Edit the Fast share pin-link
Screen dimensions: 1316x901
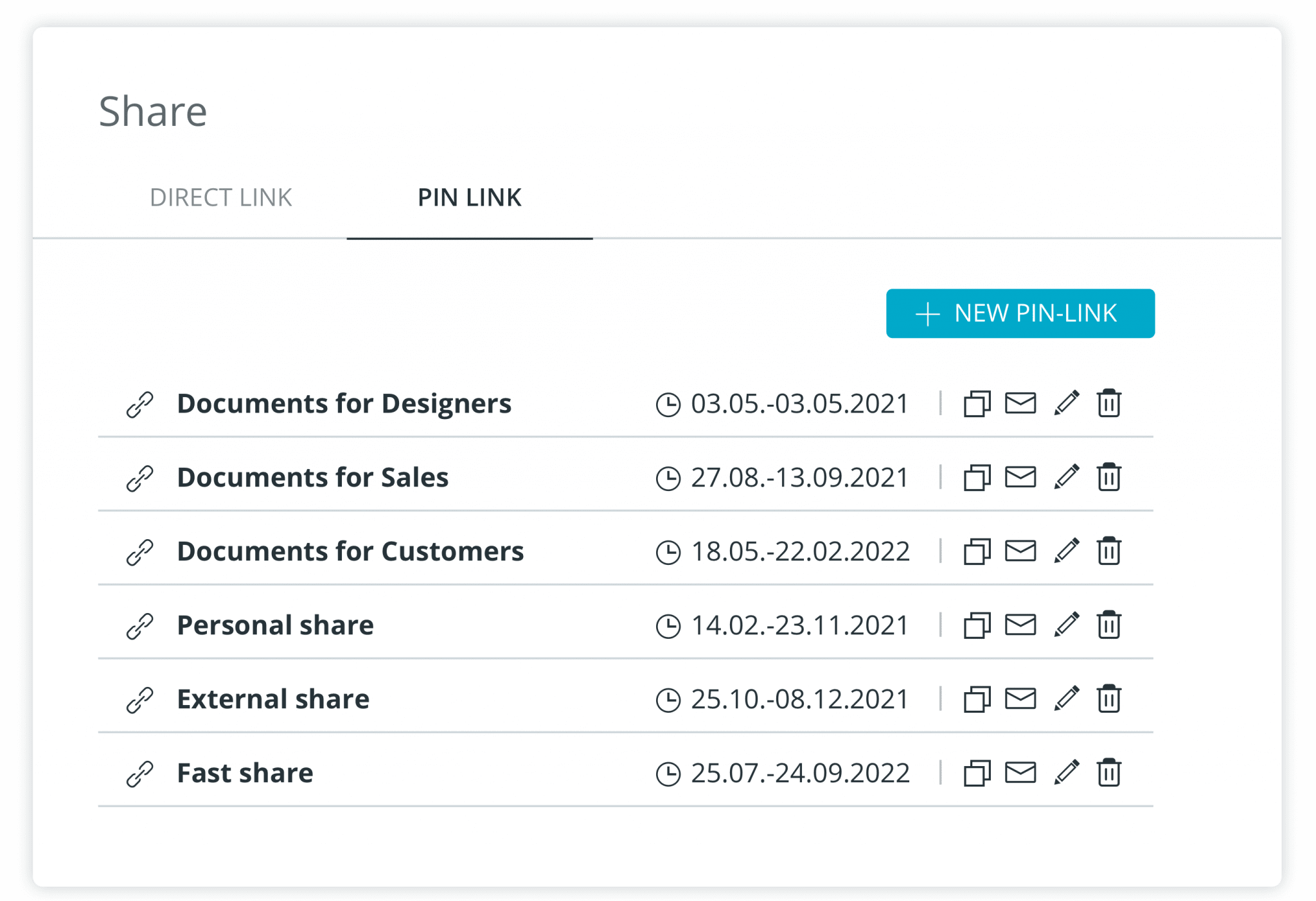click(x=1067, y=772)
